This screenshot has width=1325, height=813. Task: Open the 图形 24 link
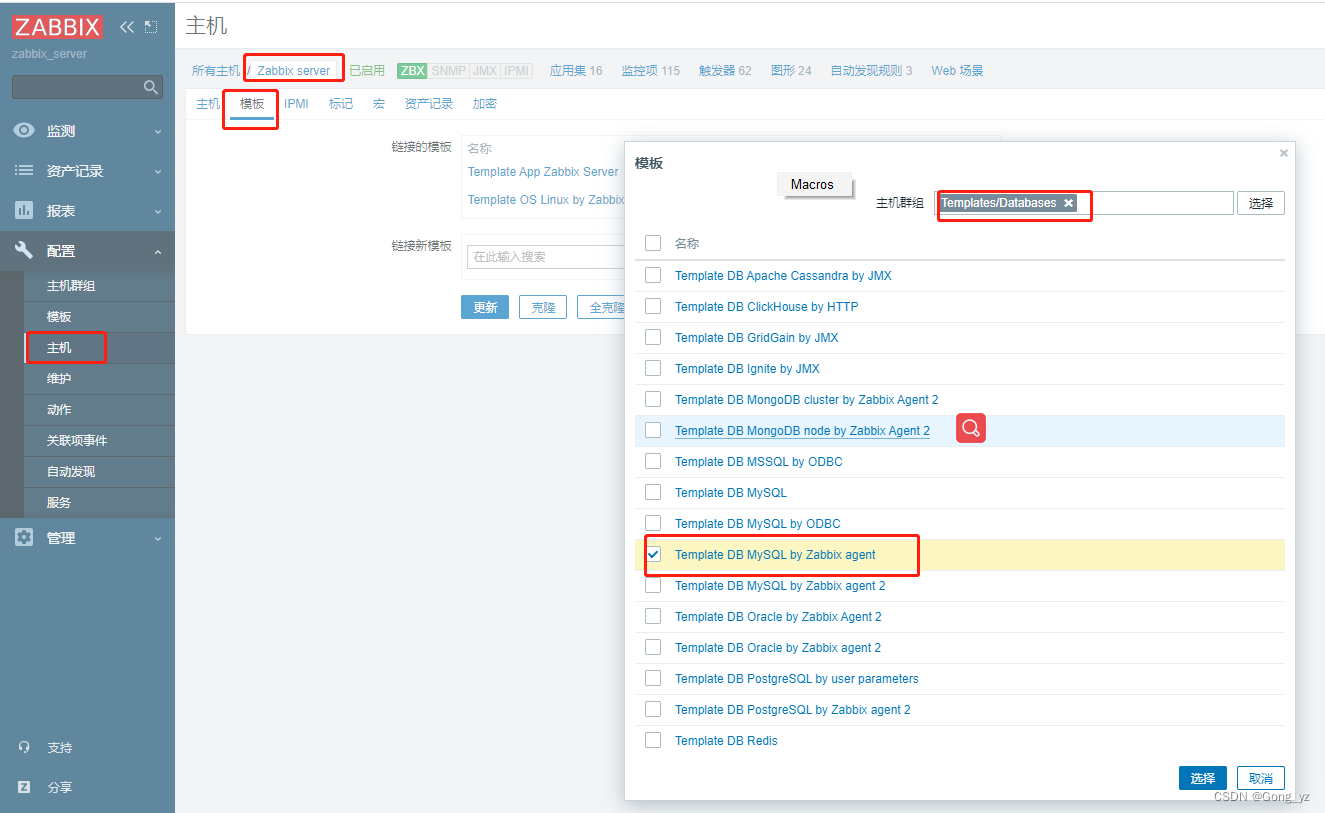coord(791,71)
